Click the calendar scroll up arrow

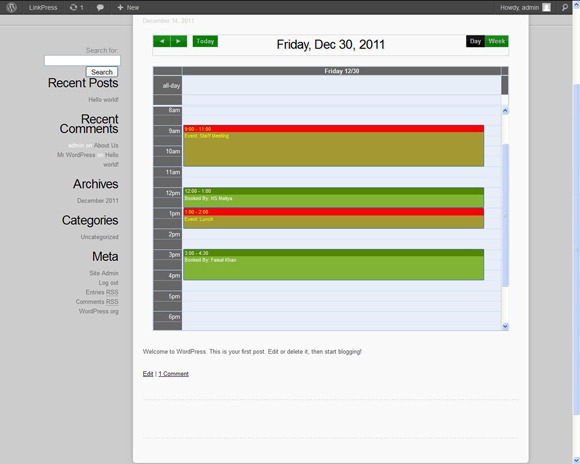pyautogui.click(x=505, y=111)
